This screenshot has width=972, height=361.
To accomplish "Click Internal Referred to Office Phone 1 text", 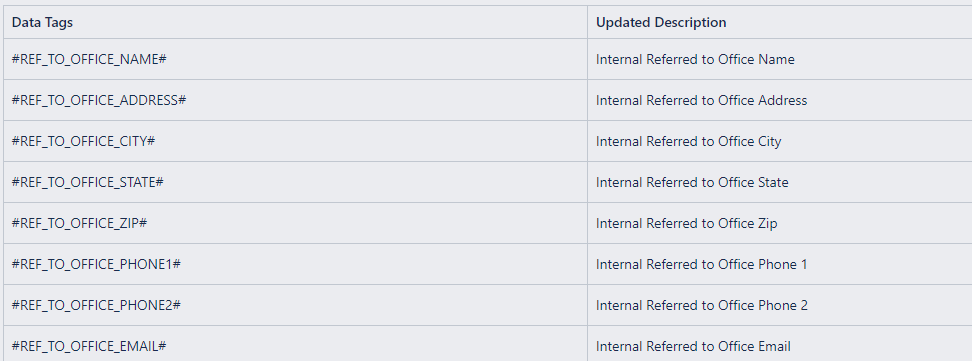I will [701, 264].
